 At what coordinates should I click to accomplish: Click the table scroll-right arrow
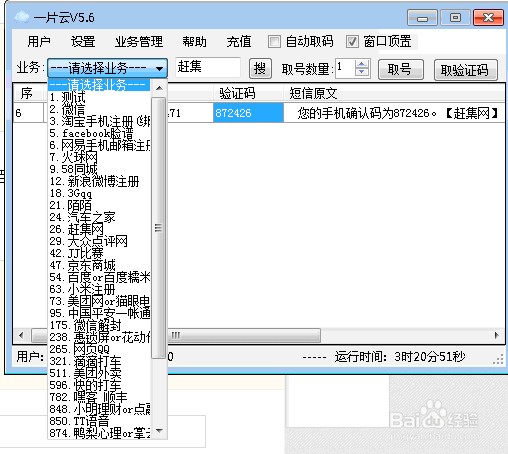(x=497, y=335)
